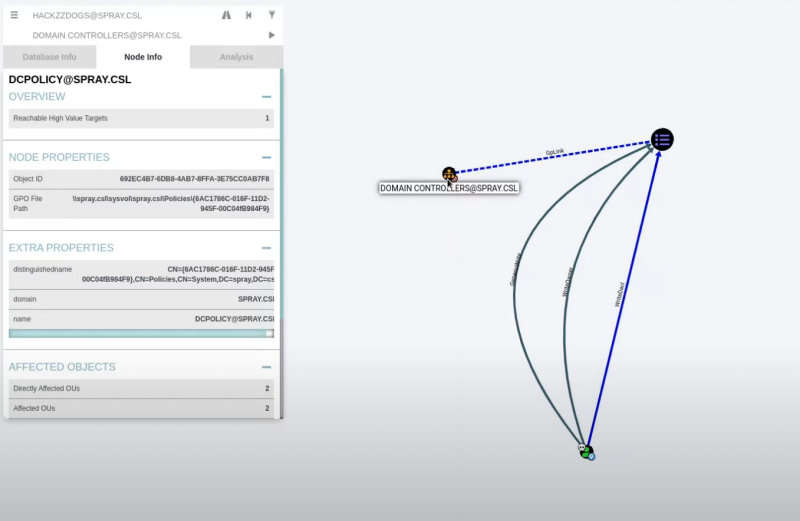
Task: Collapse the Node Properties section
Action: 266,157
